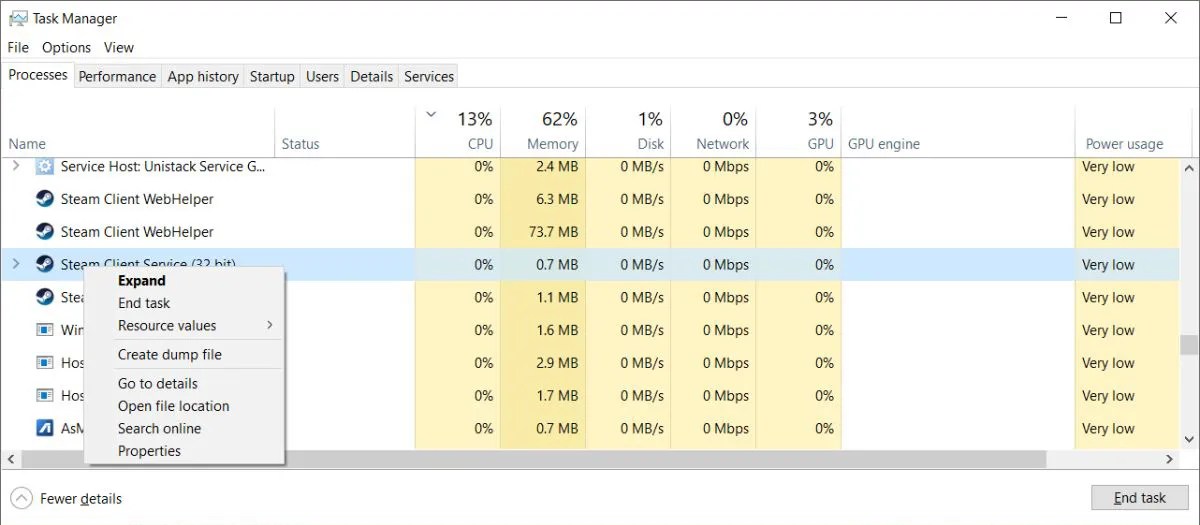Image resolution: width=1200 pixels, height=525 pixels.
Task: Switch to the Performance tab
Action: [117, 76]
